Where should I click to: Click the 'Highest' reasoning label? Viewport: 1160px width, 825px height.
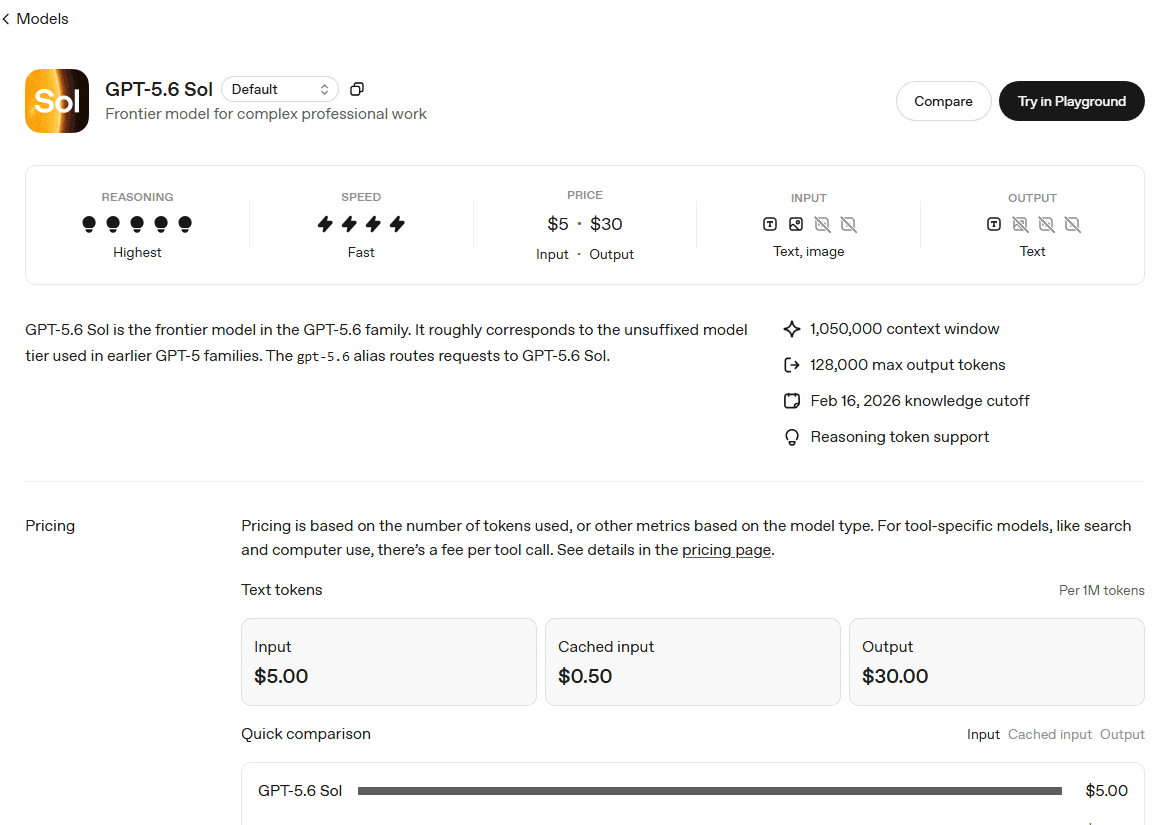click(x=137, y=252)
